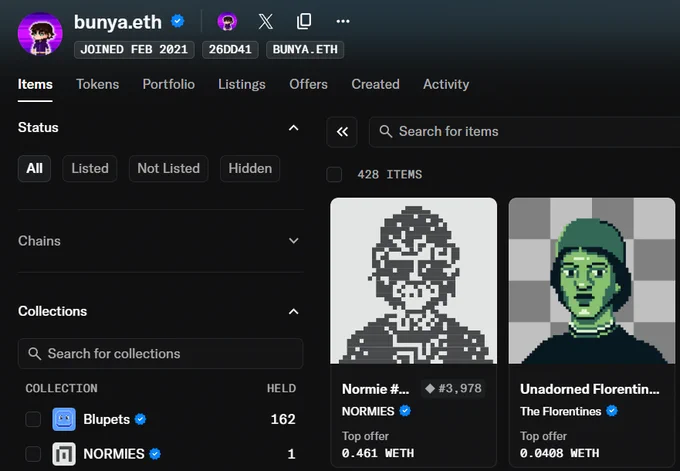The image size is (680, 471).
Task: Filter by Not Listed status
Action: 168,168
